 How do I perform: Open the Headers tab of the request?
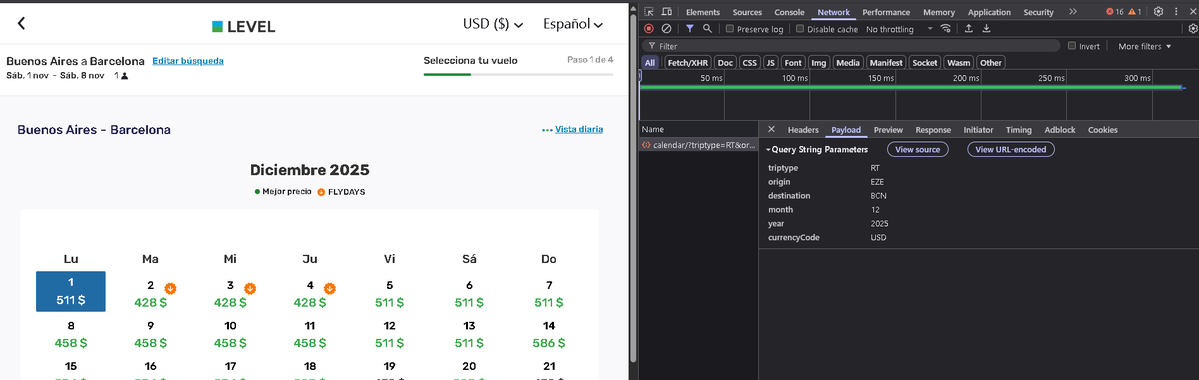pos(803,130)
